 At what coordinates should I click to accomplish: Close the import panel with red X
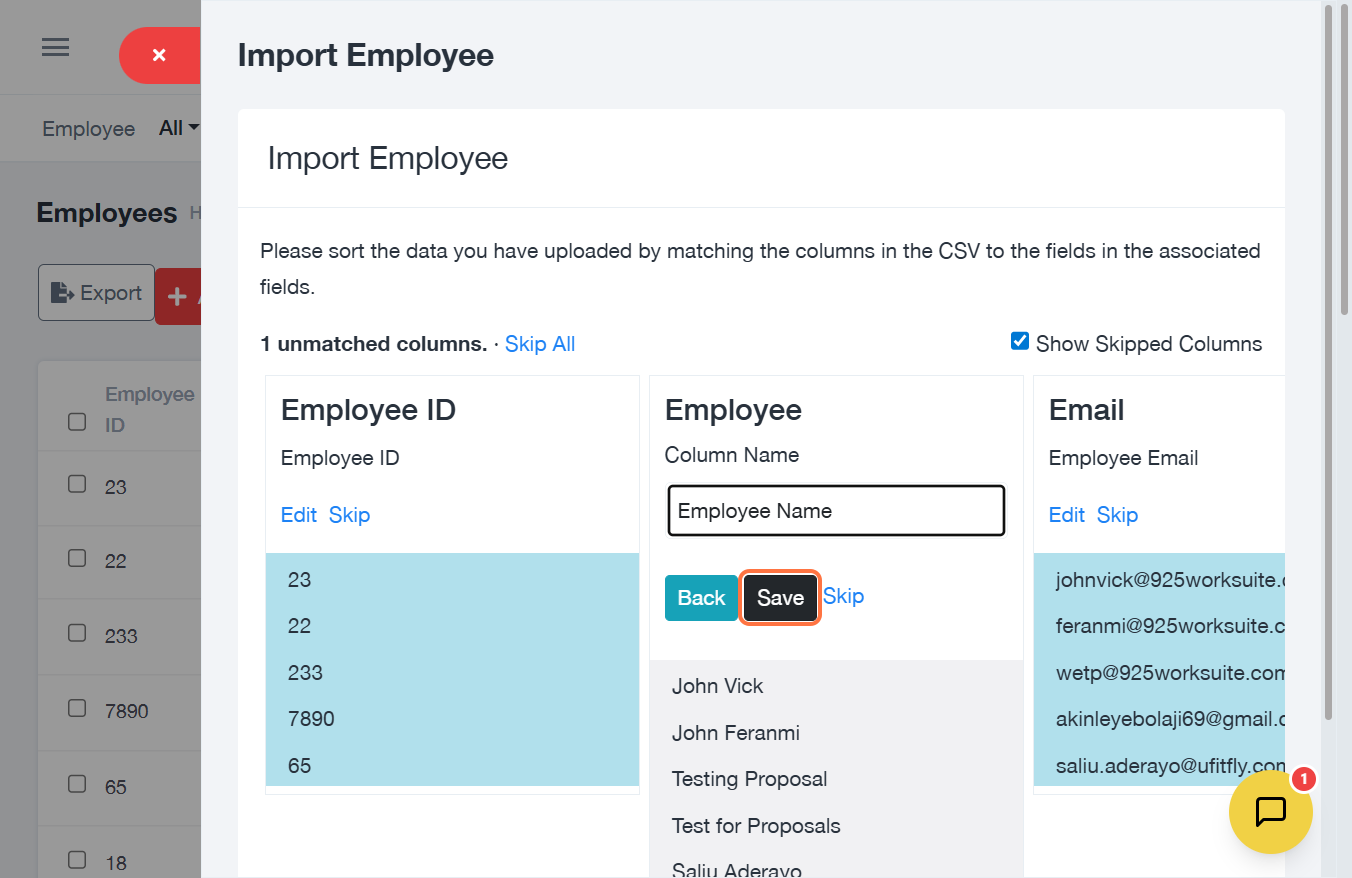coord(159,56)
